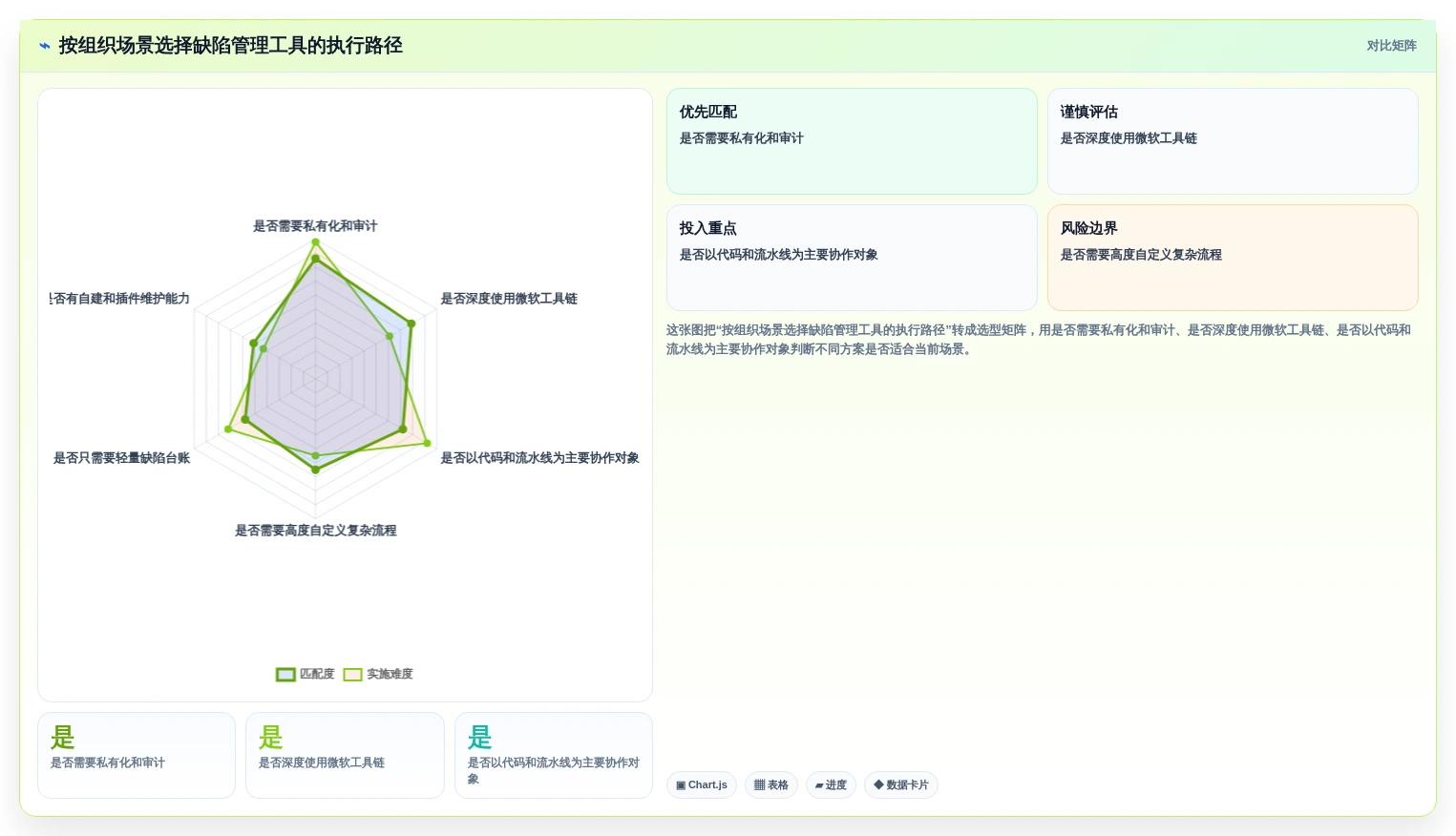The height and width of the screenshot is (836, 1456).
Task: Select the 谨慎评估 card
Action: (x=1233, y=141)
